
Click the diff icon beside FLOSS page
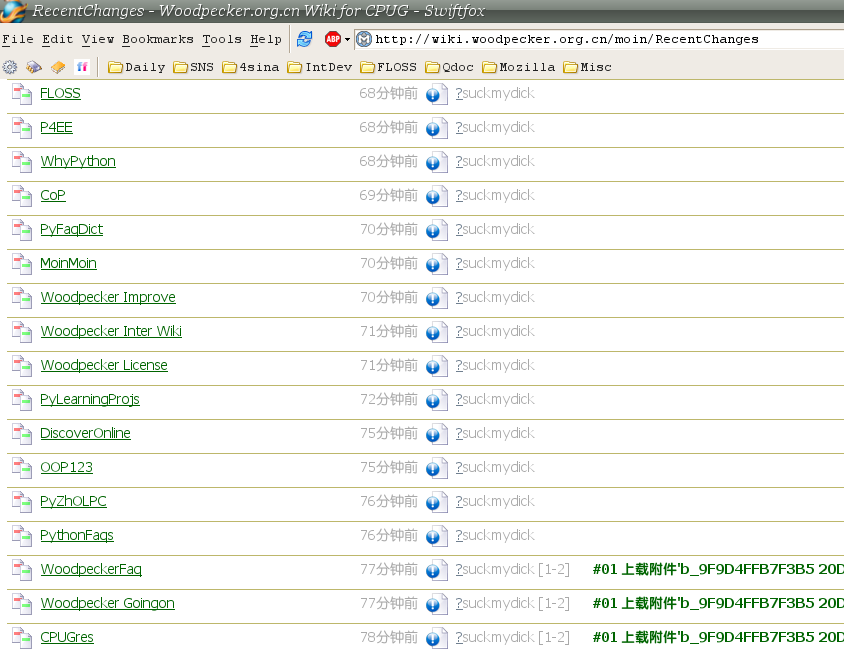tap(22, 94)
